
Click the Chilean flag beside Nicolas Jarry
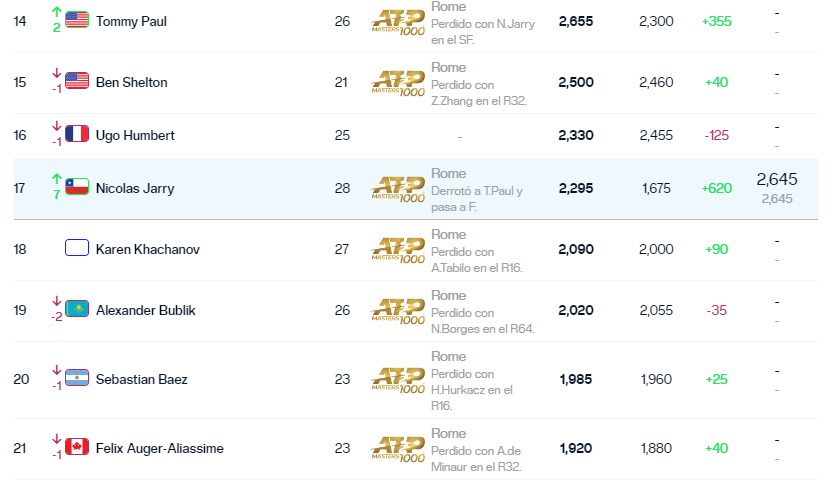(x=77, y=187)
